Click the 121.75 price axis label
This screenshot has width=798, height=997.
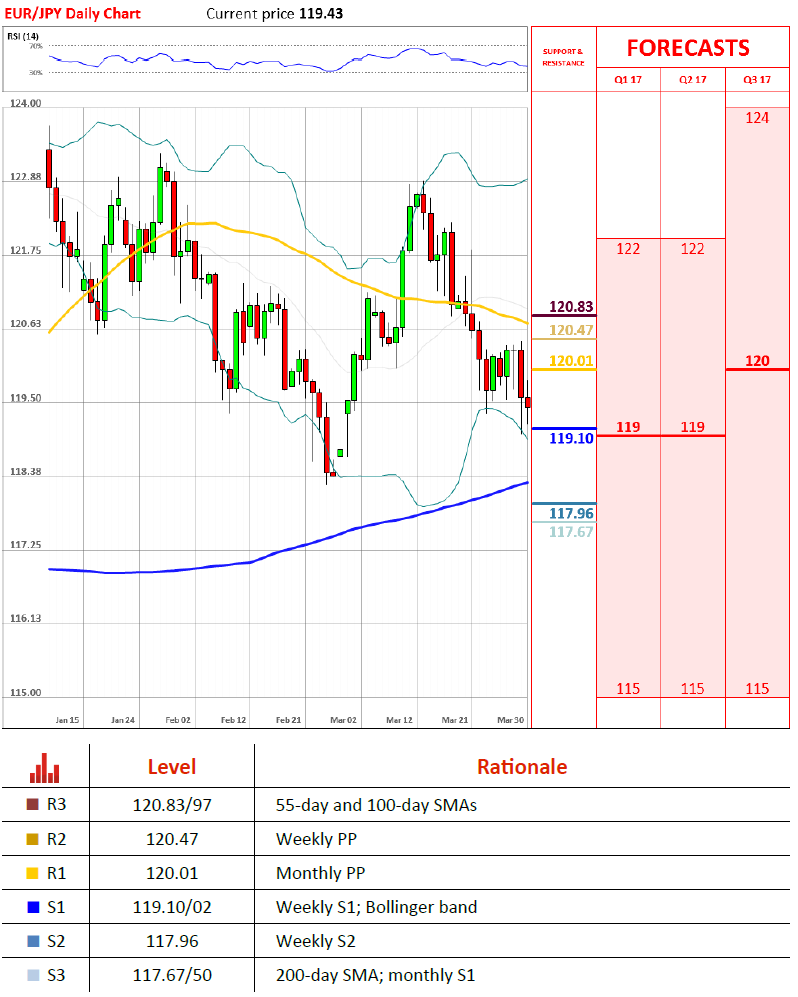point(25,251)
